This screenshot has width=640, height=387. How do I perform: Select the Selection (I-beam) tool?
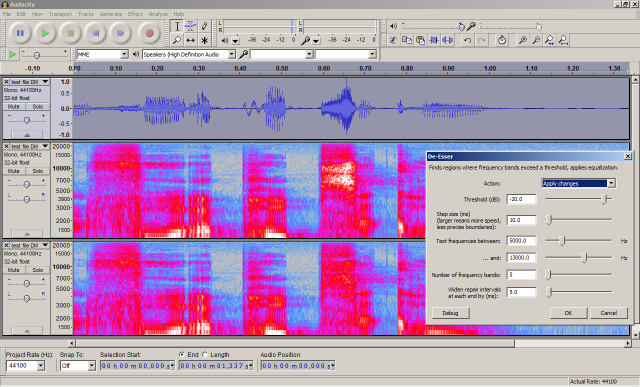click(x=177, y=27)
